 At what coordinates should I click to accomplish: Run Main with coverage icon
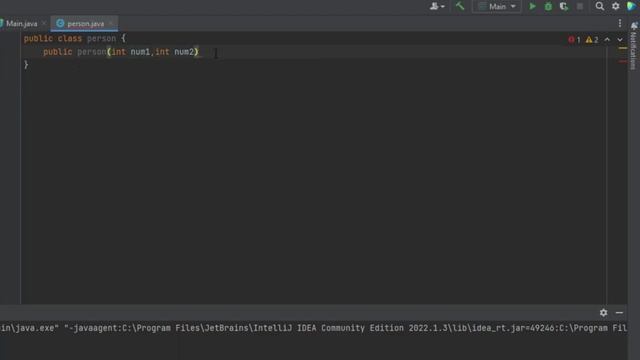(564, 7)
